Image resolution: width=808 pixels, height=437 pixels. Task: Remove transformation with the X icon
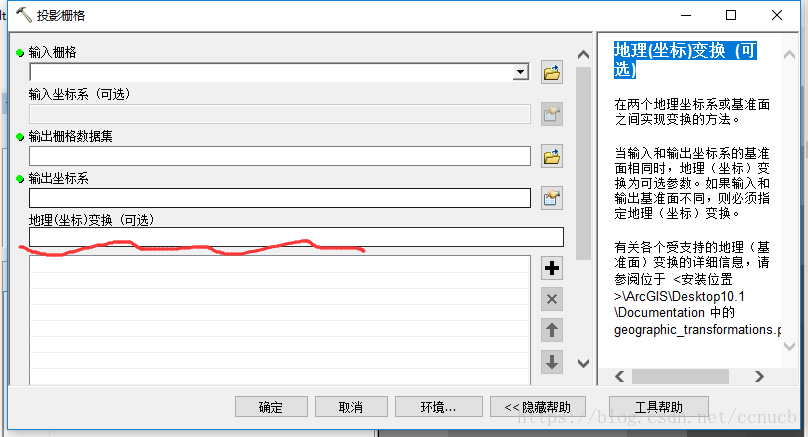(x=551, y=299)
